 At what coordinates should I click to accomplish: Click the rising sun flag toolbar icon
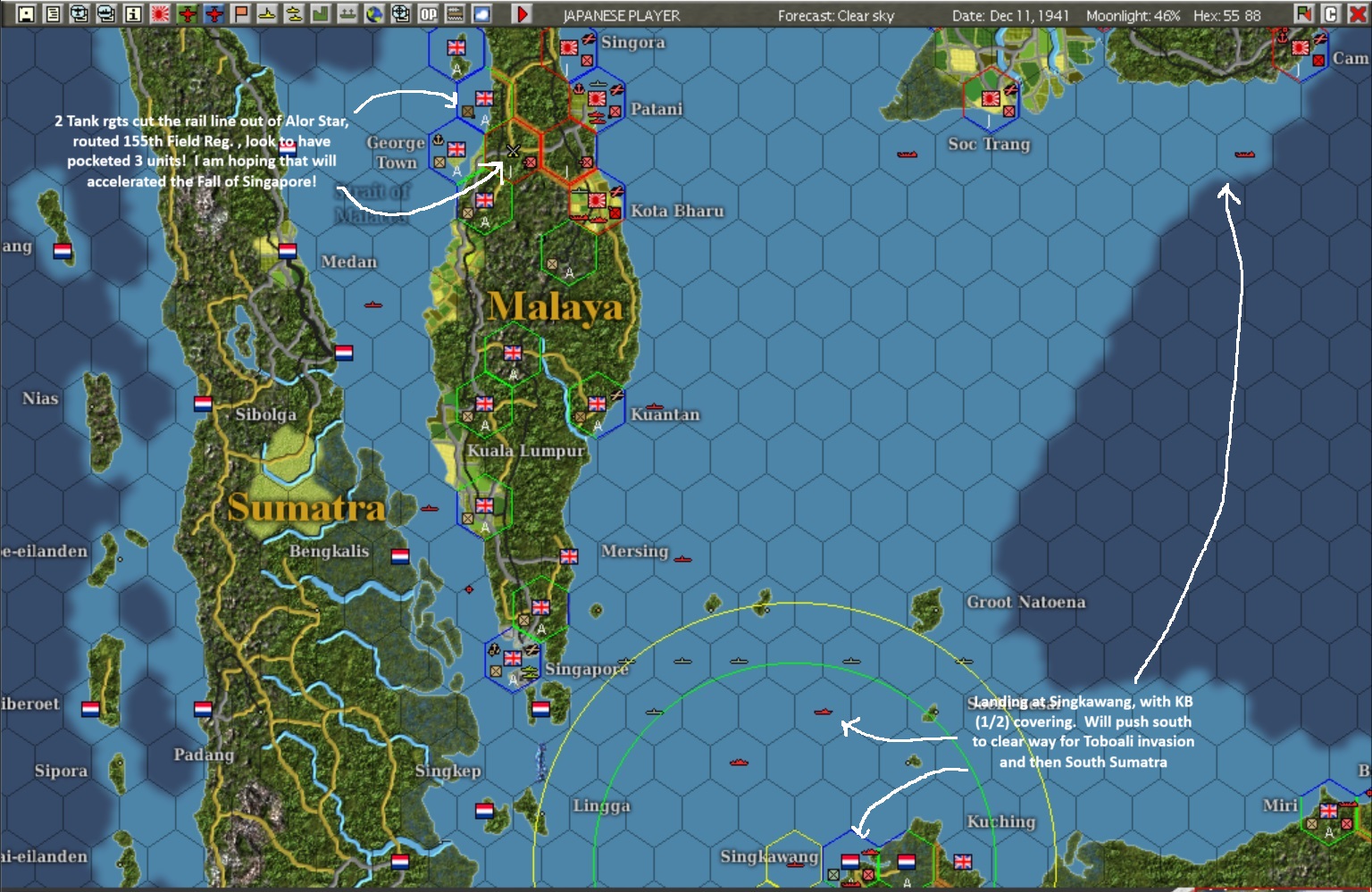click(x=160, y=13)
